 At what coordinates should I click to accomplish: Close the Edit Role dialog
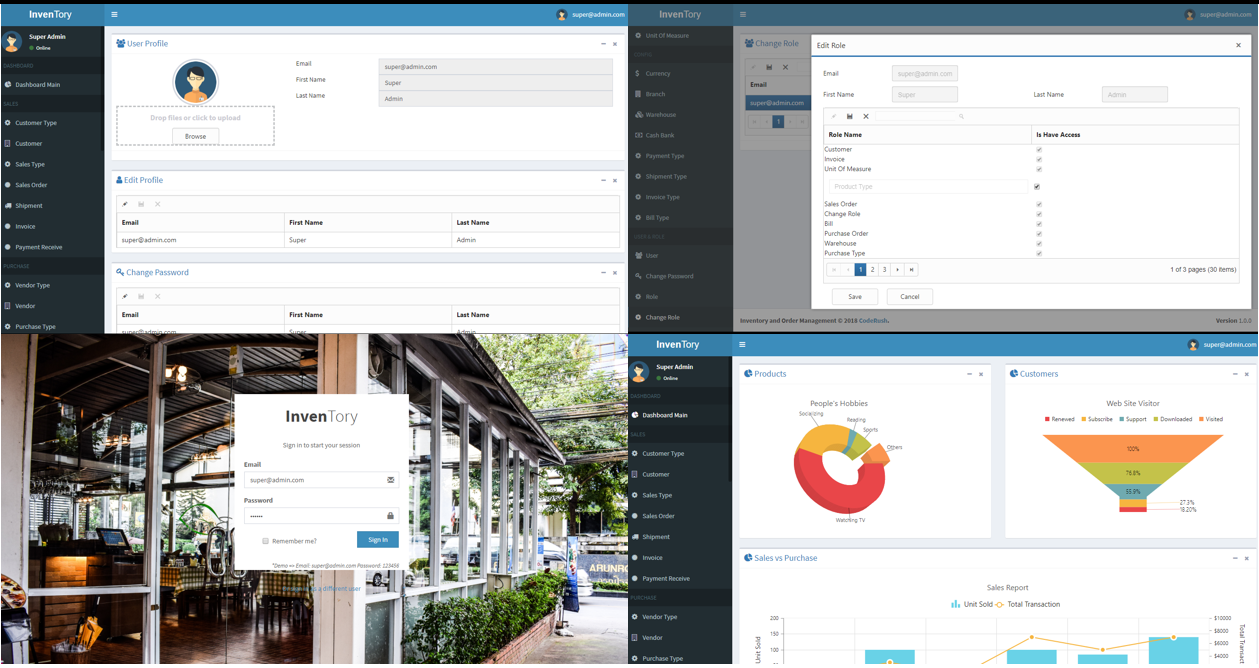(x=1238, y=45)
